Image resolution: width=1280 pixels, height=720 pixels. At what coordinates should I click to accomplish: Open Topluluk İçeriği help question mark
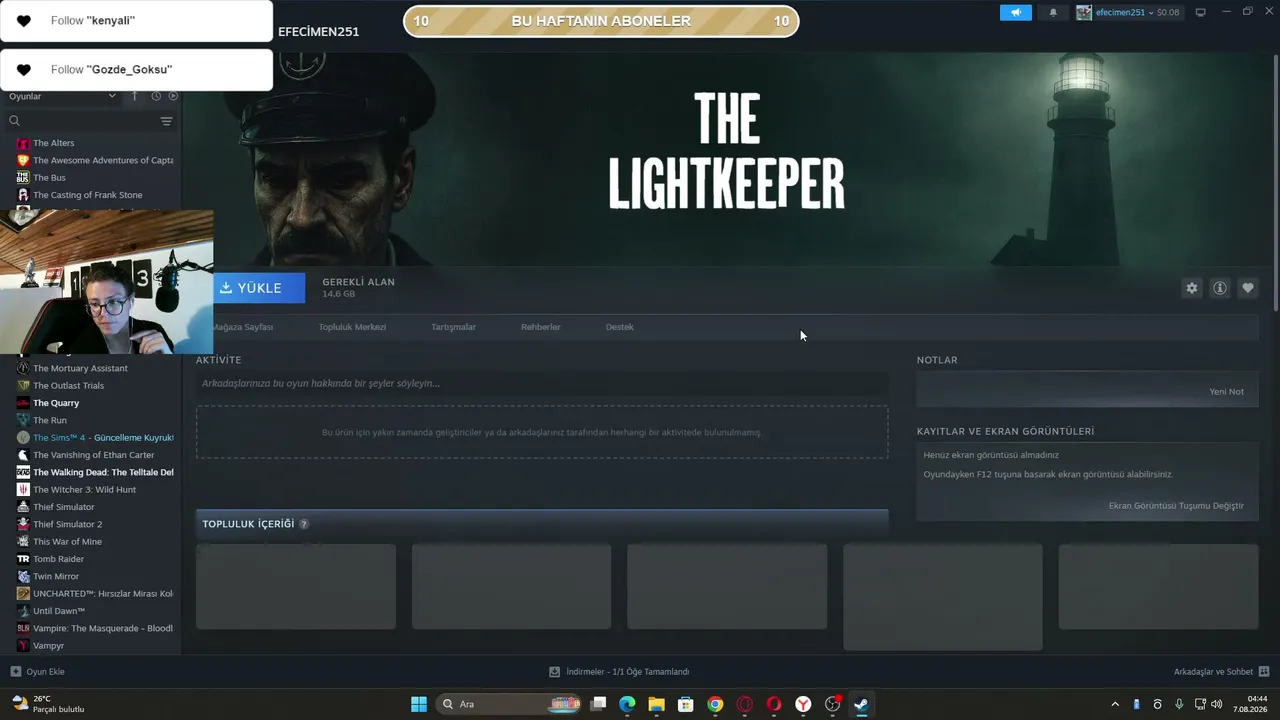pyautogui.click(x=304, y=524)
